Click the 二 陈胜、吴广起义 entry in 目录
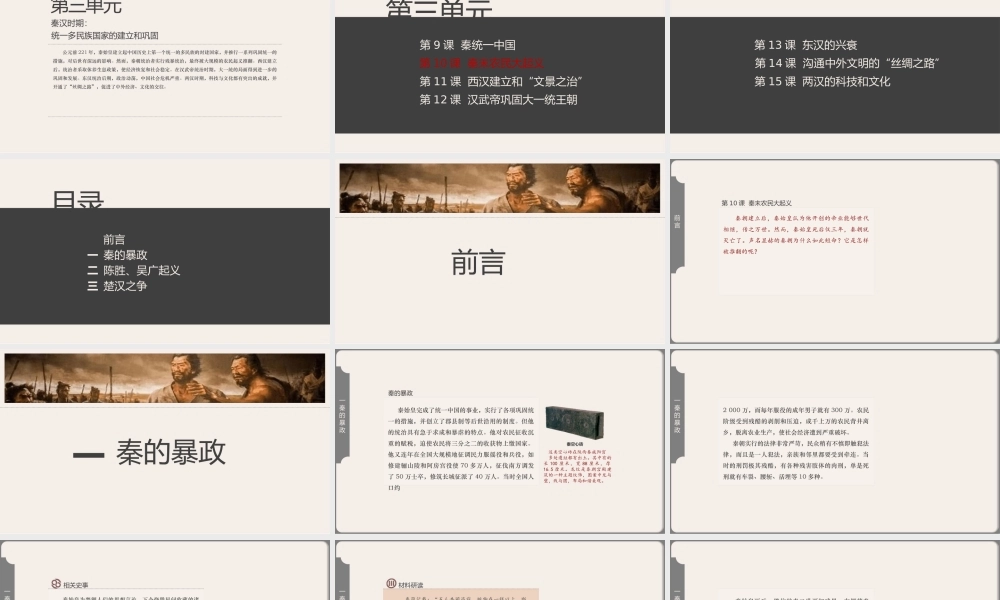This screenshot has height=600, width=1000. (133, 270)
